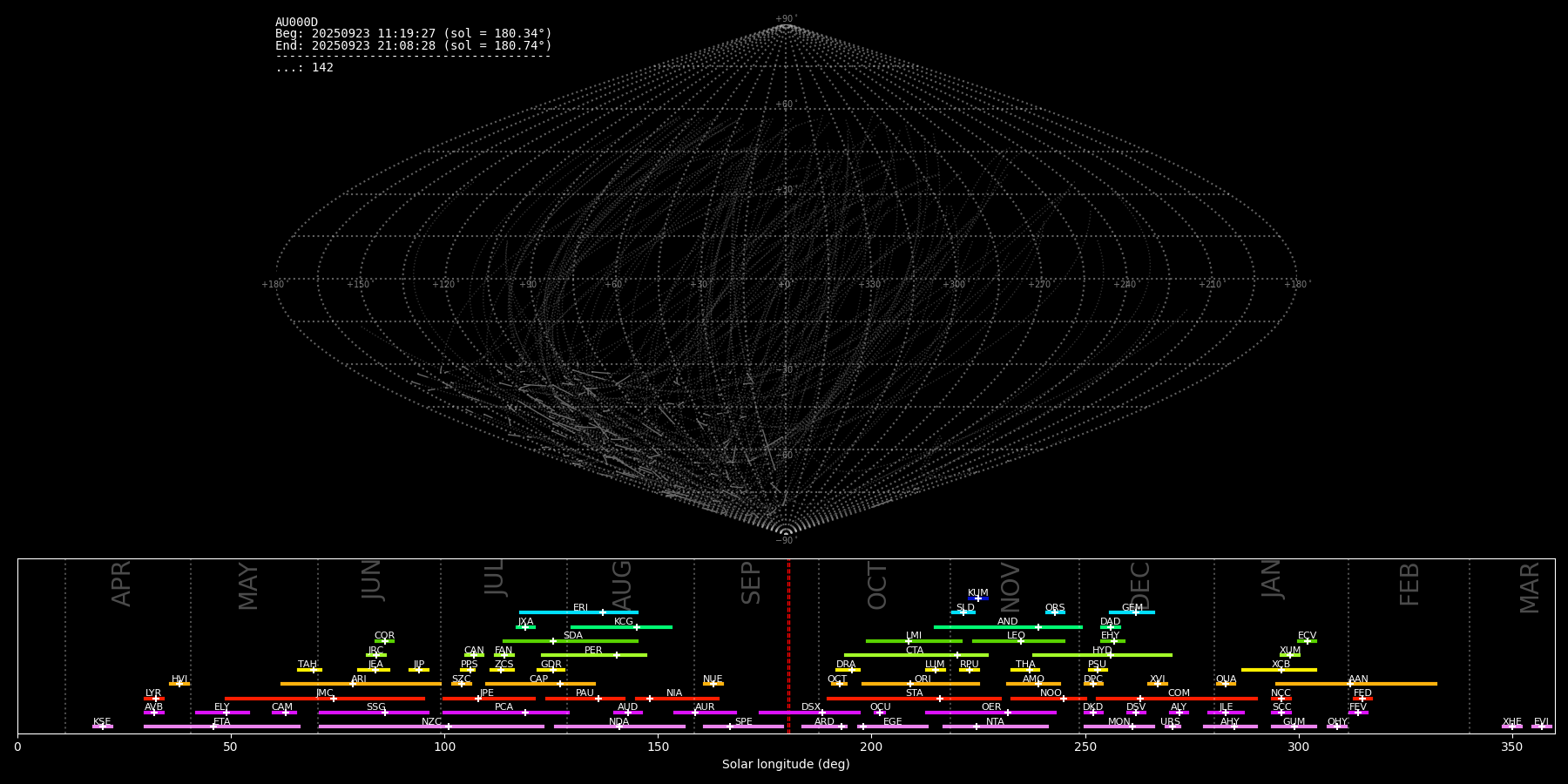Click the Beg timestamp line
This screenshot has width=1568, height=784.
pyautogui.click(x=414, y=34)
